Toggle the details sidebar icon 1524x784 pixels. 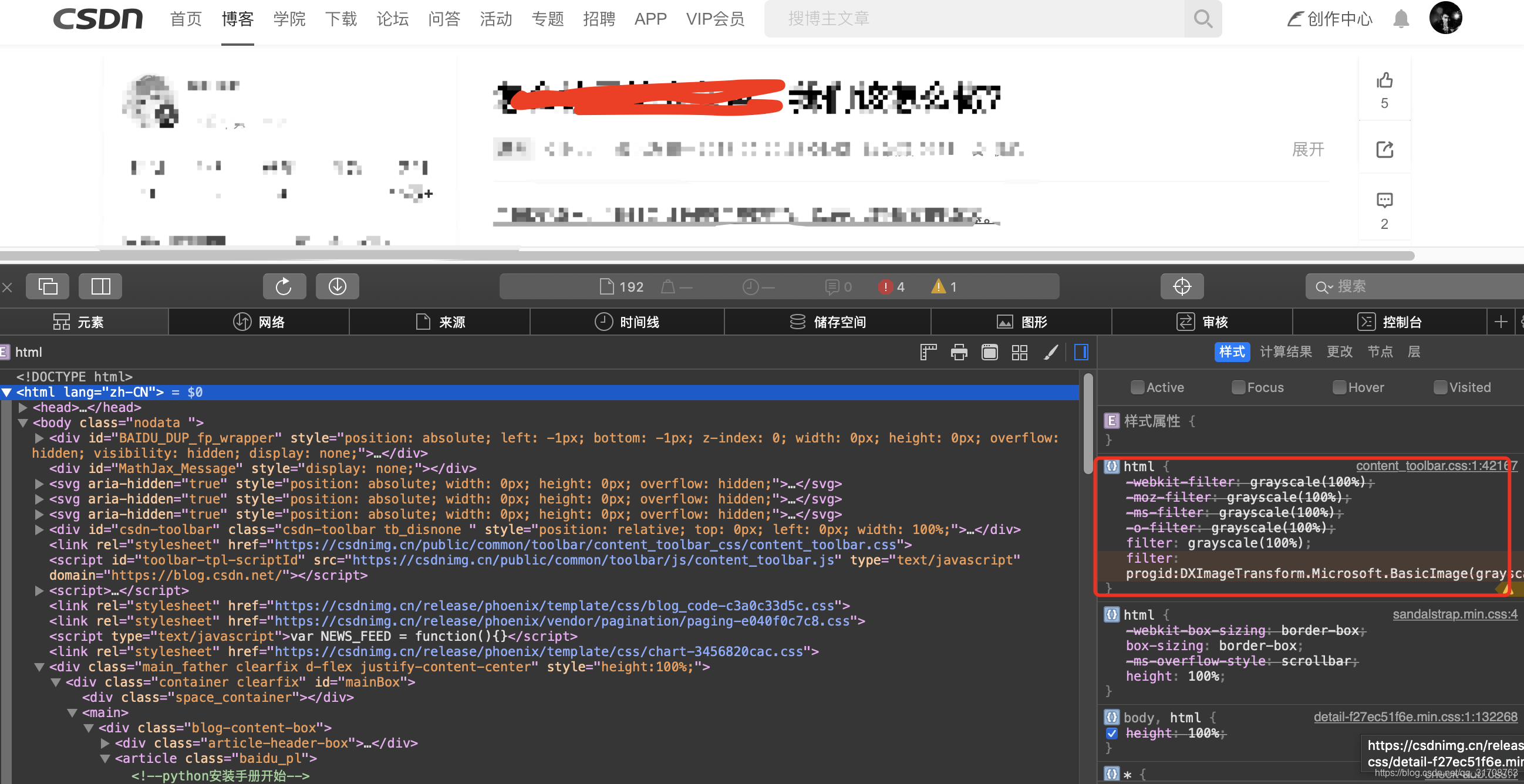(1081, 352)
